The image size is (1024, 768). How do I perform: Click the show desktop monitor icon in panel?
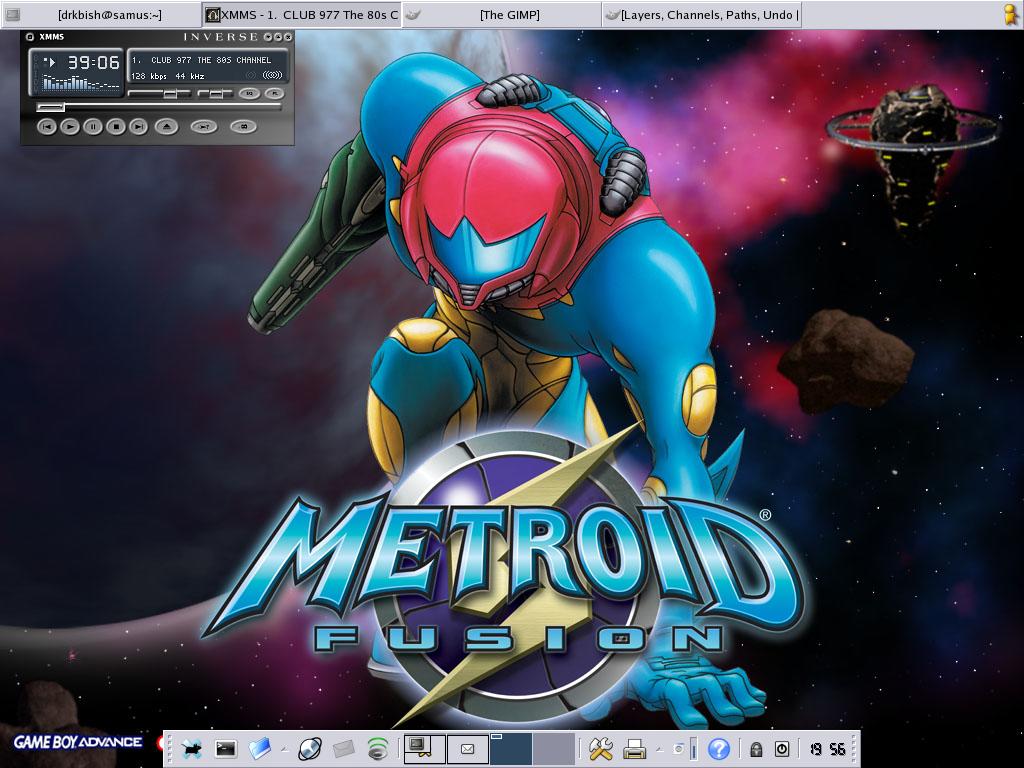tap(424, 748)
